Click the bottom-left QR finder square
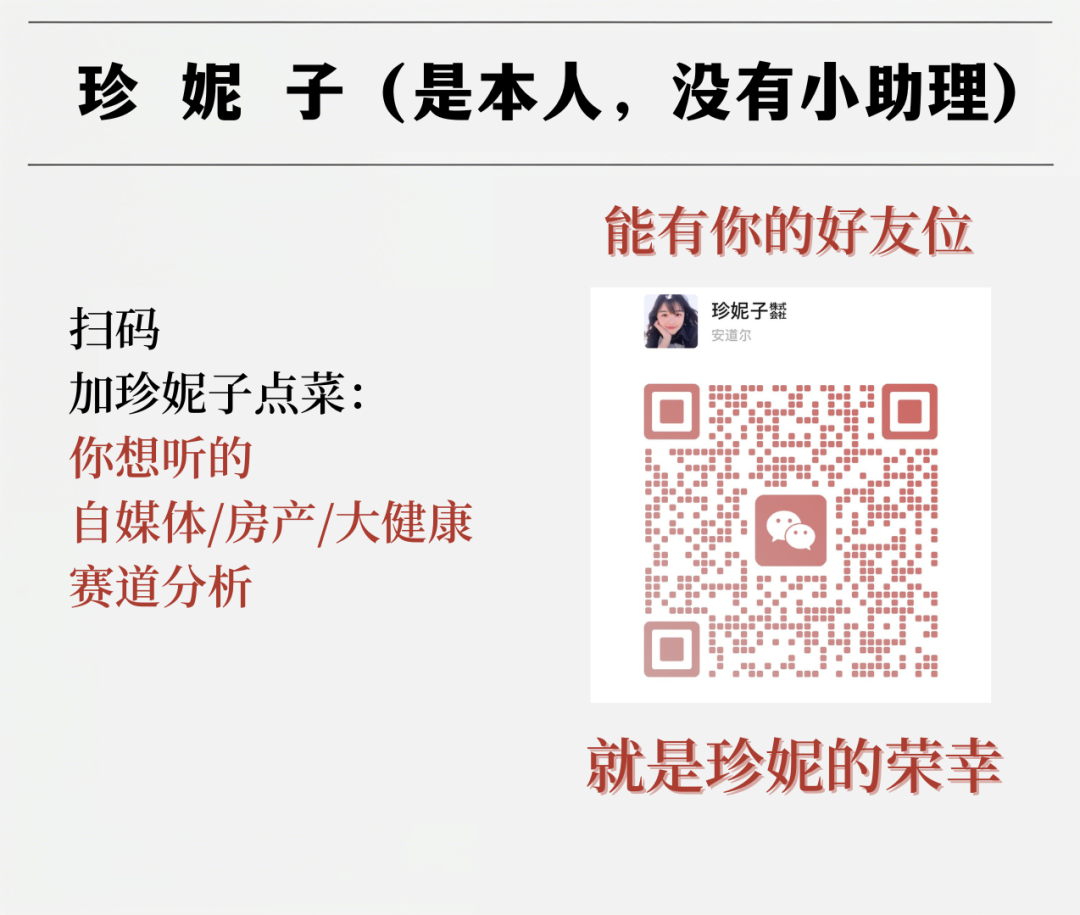The height and width of the screenshot is (915, 1080). [672, 649]
